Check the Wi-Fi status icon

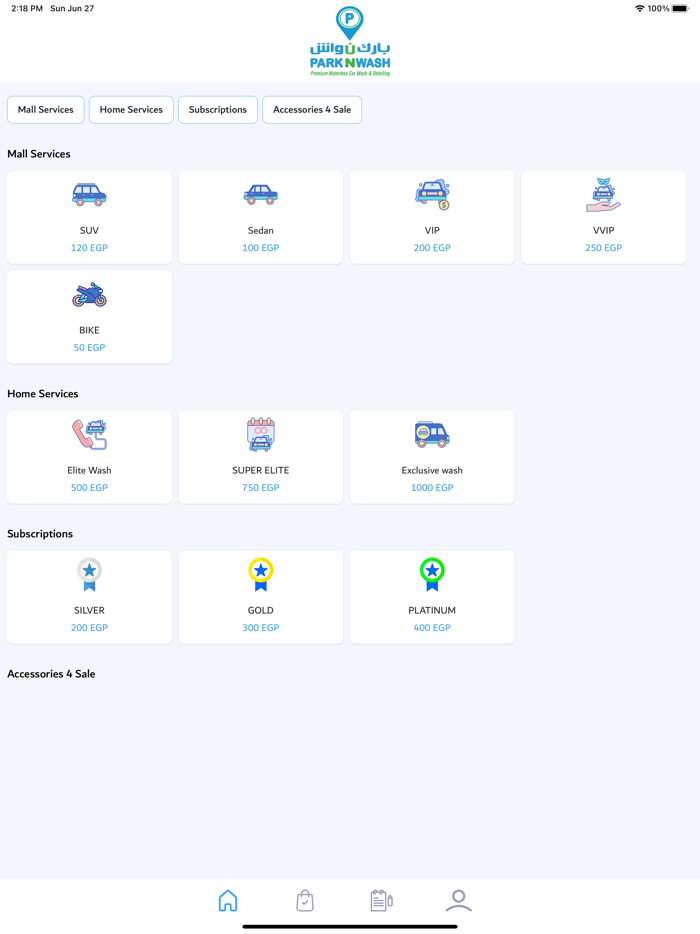(x=640, y=8)
